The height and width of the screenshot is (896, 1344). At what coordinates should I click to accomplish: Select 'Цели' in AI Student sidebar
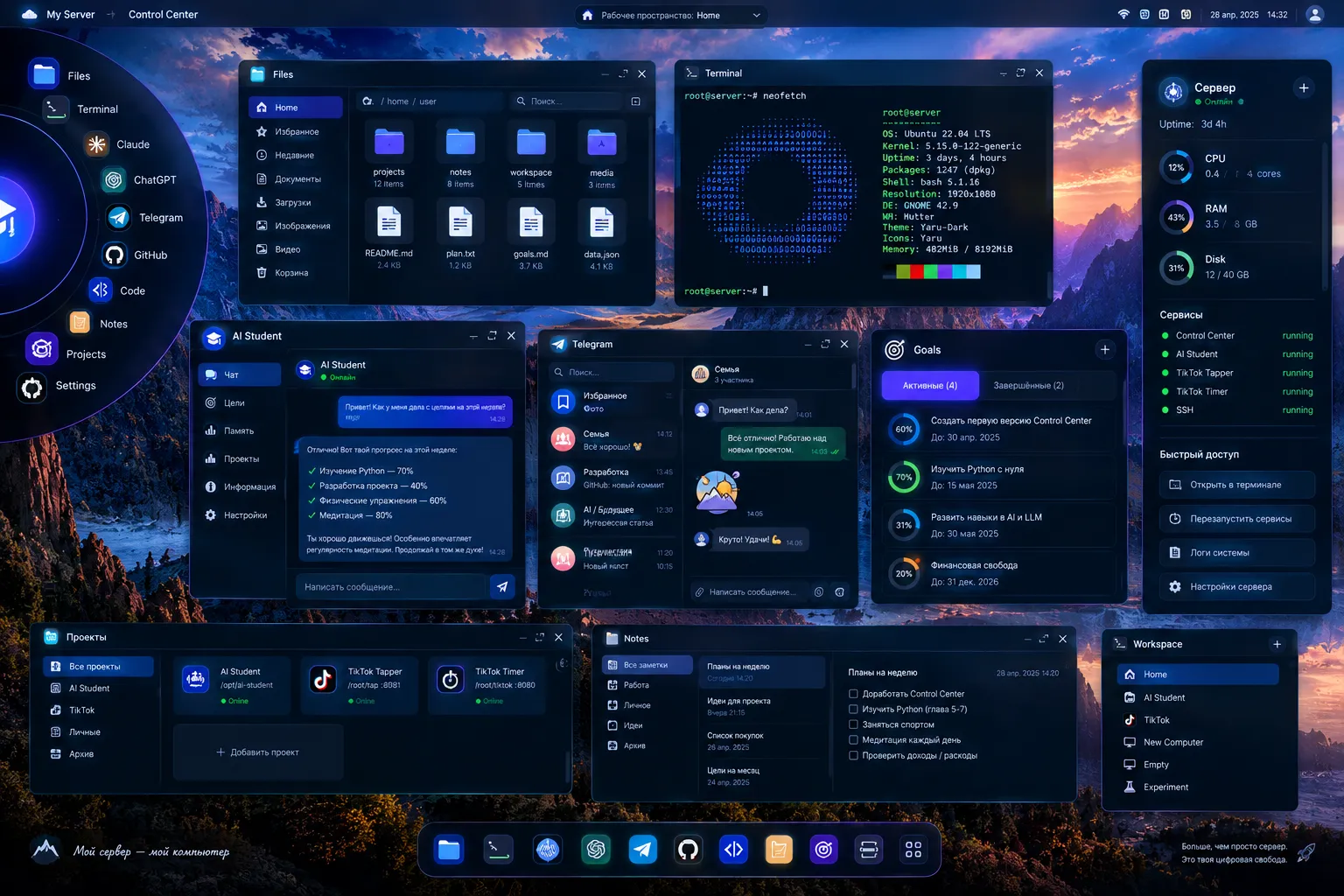click(239, 402)
